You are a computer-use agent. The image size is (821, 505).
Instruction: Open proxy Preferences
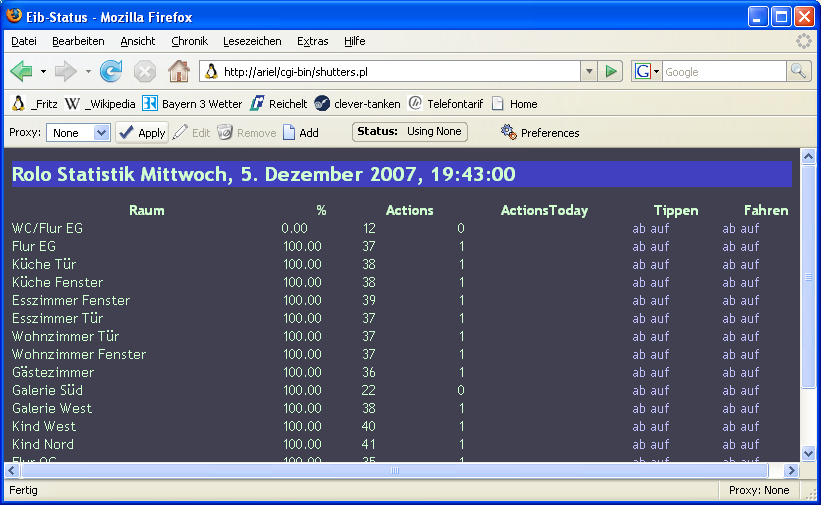point(540,132)
